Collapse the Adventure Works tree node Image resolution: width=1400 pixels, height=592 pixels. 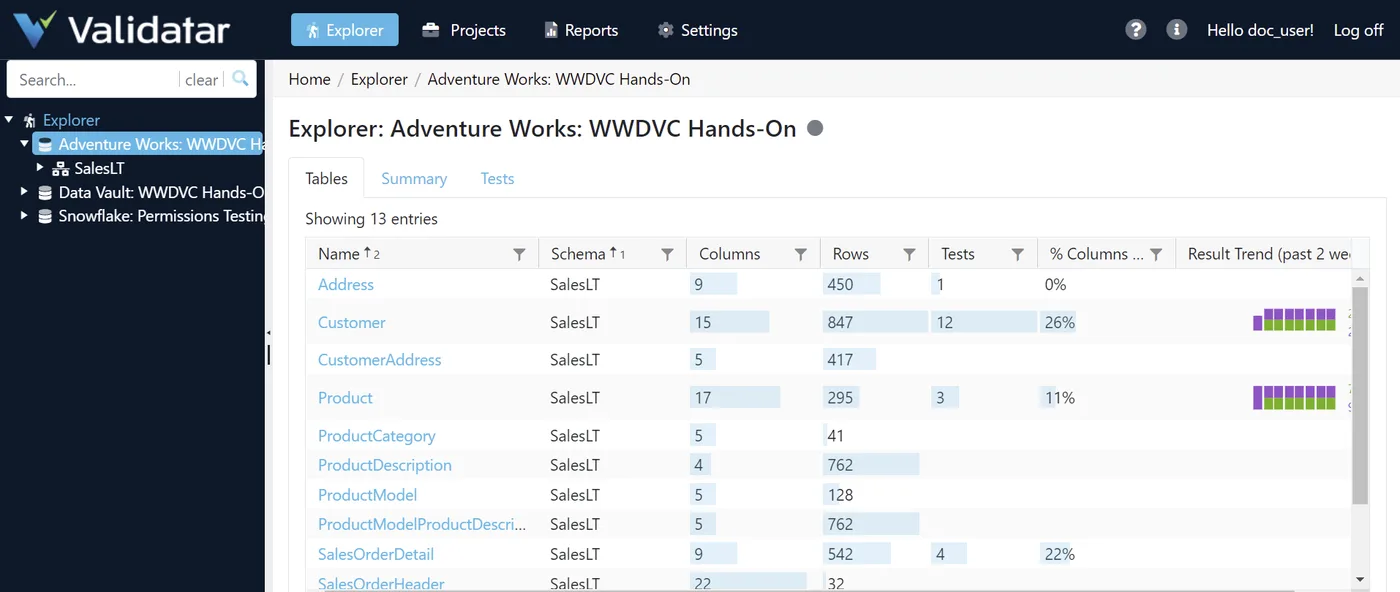click(x=25, y=143)
